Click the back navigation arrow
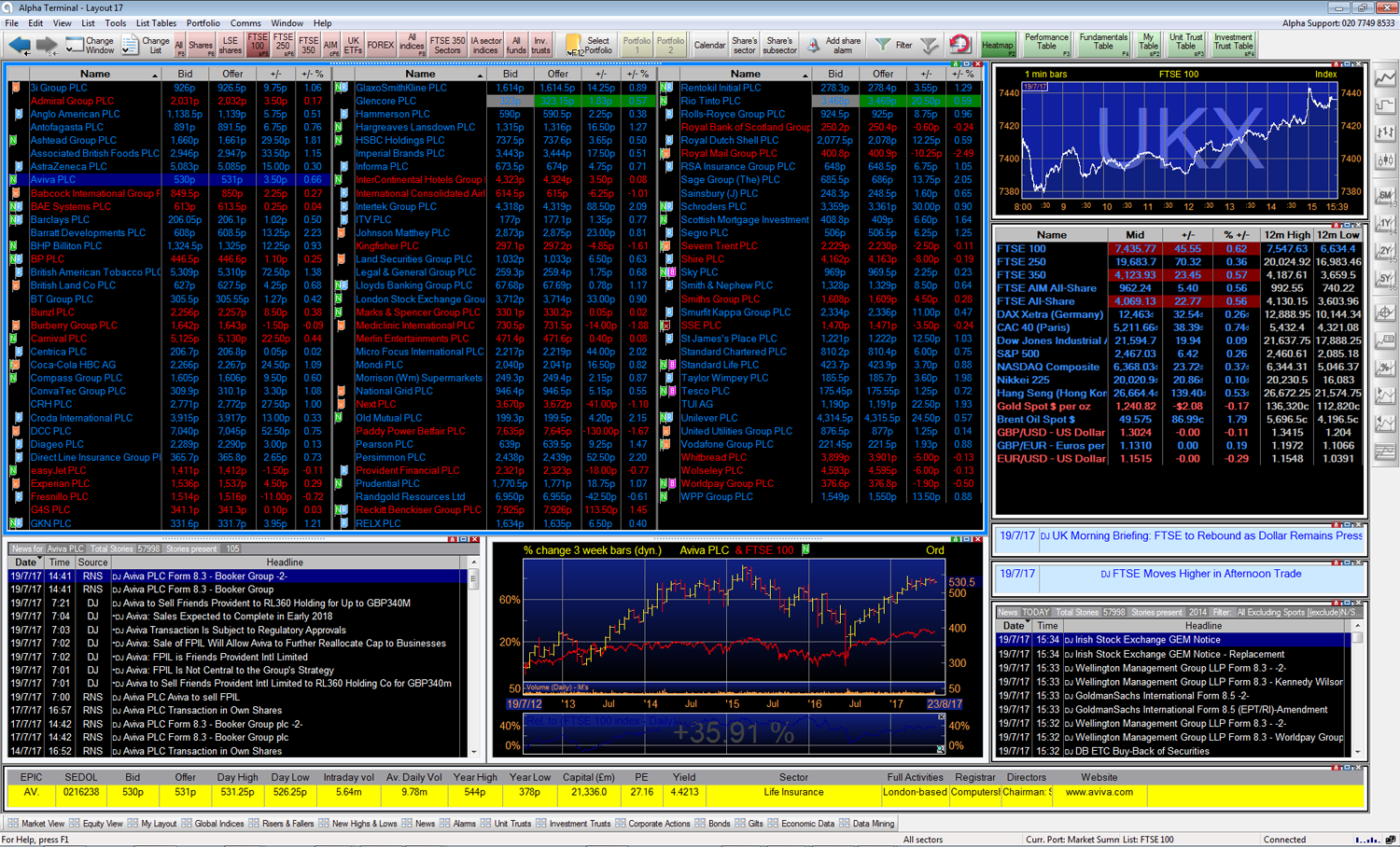 coord(19,43)
